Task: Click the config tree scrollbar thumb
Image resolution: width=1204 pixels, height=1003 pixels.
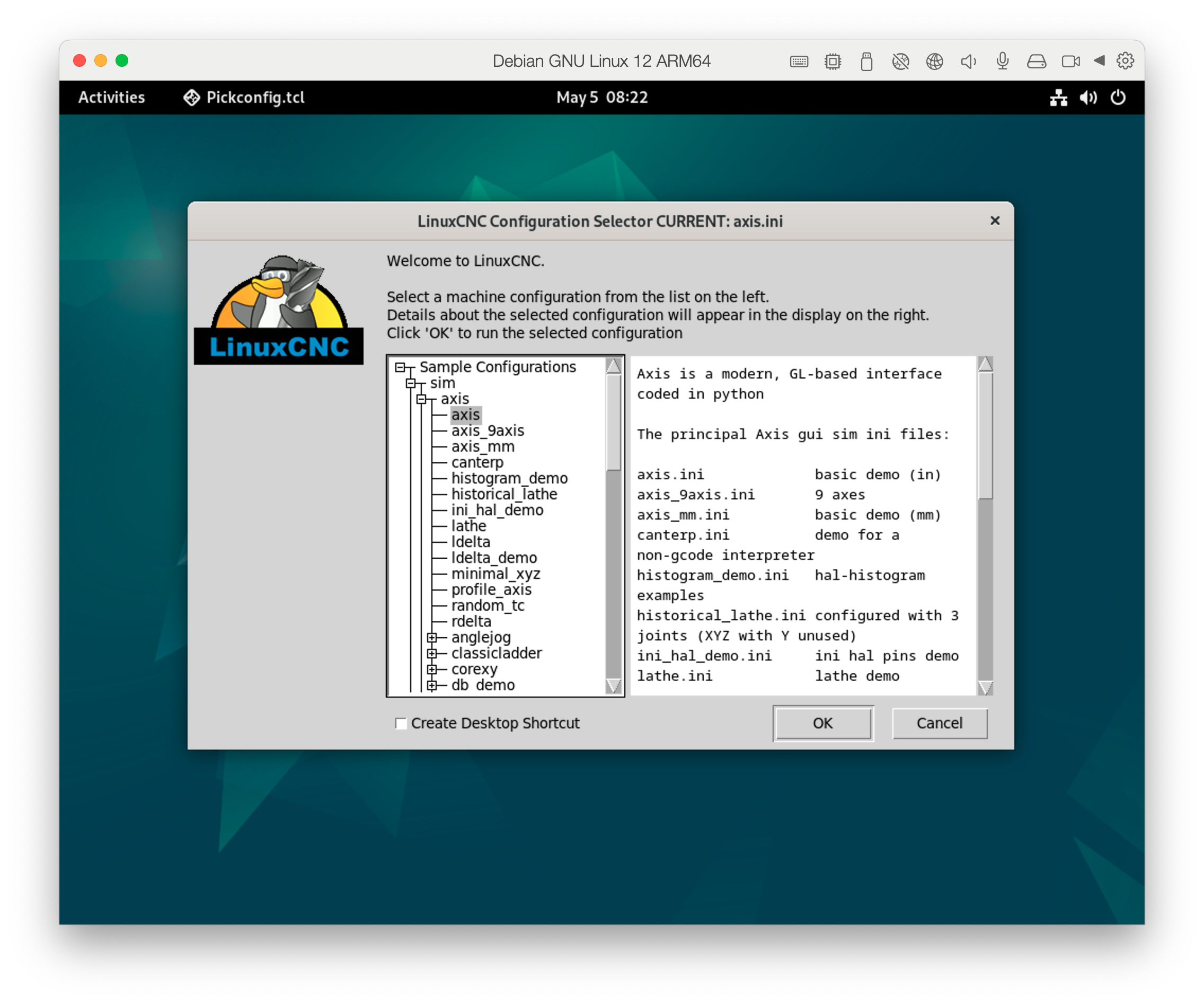Action: pos(614,422)
